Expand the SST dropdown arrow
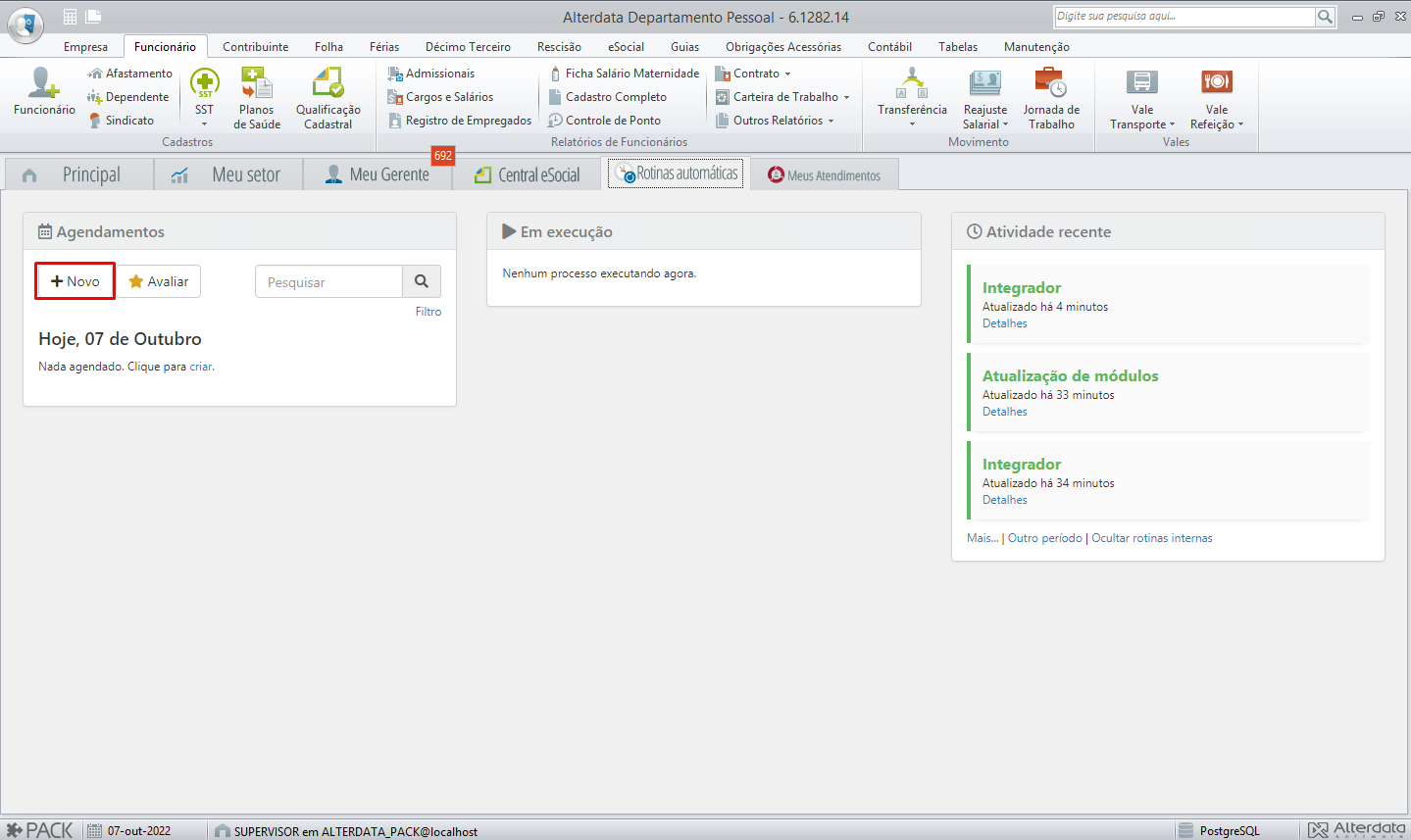This screenshot has width=1411, height=840. pyautogui.click(x=204, y=124)
